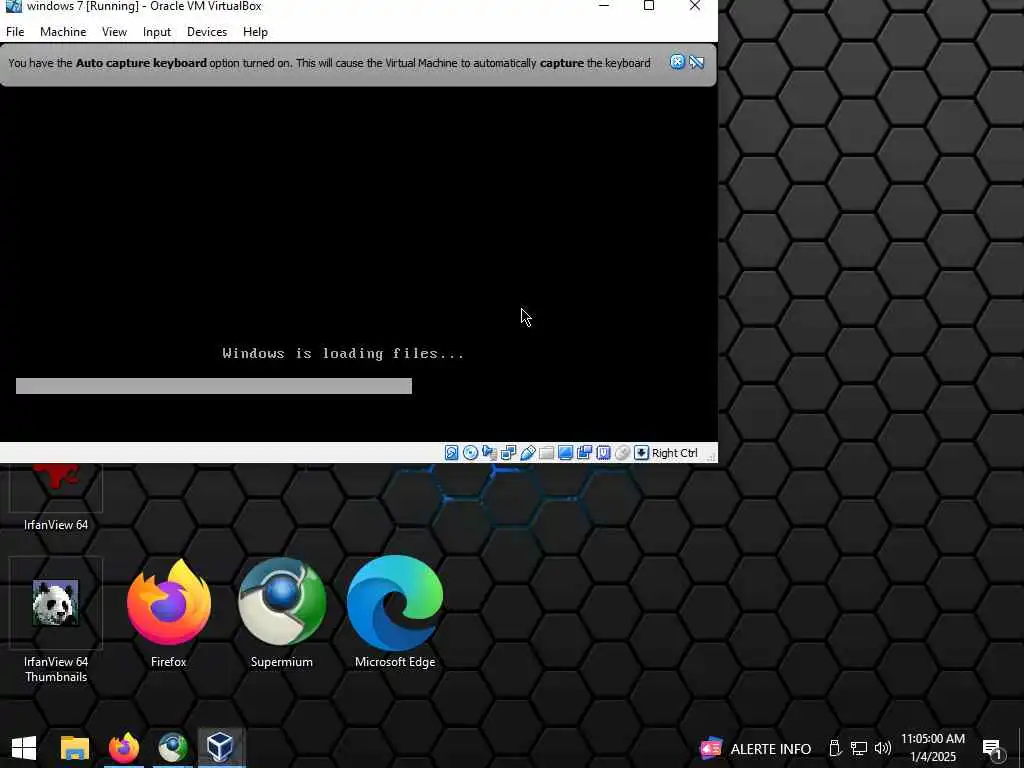Open the Machine menu

click(x=63, y=31)
